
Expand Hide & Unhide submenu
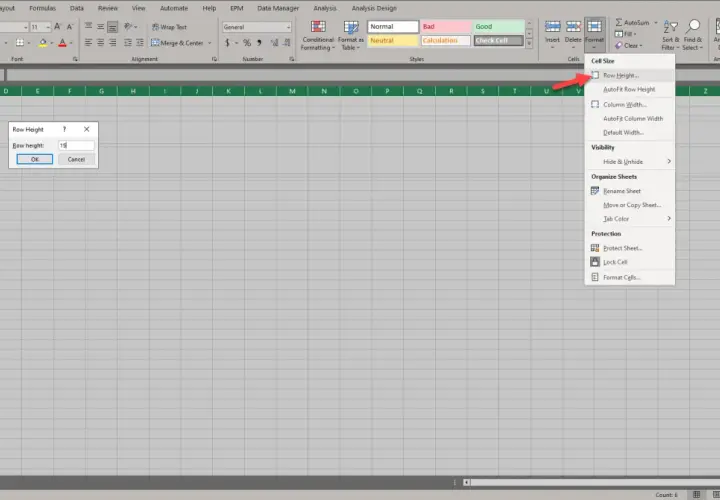coord(630,162)
